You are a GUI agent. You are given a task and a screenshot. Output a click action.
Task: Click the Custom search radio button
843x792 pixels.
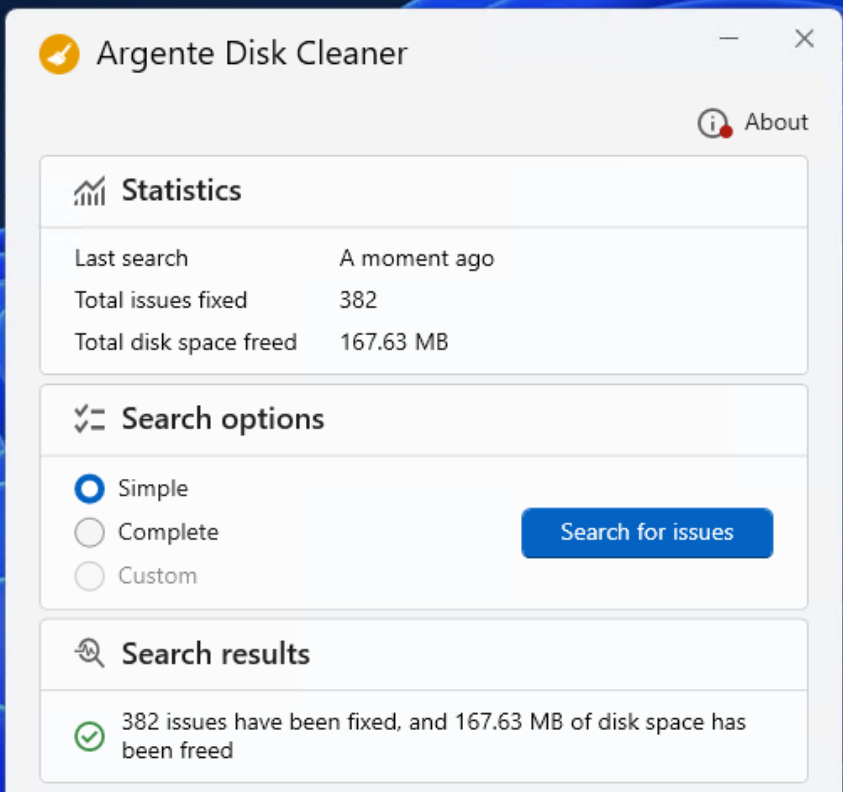click(x=90, y=576)
